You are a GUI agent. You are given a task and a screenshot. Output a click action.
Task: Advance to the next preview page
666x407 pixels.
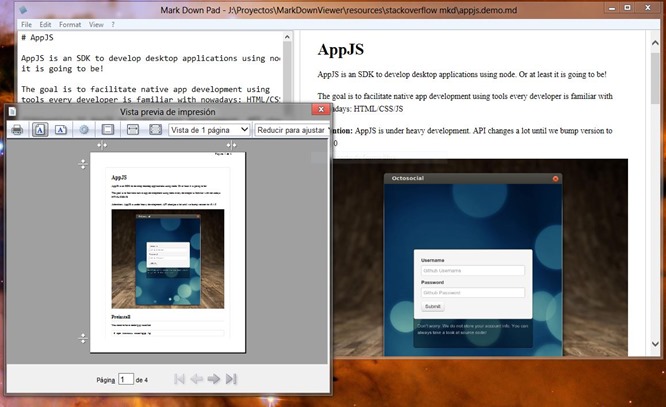(x=214, y=379)
